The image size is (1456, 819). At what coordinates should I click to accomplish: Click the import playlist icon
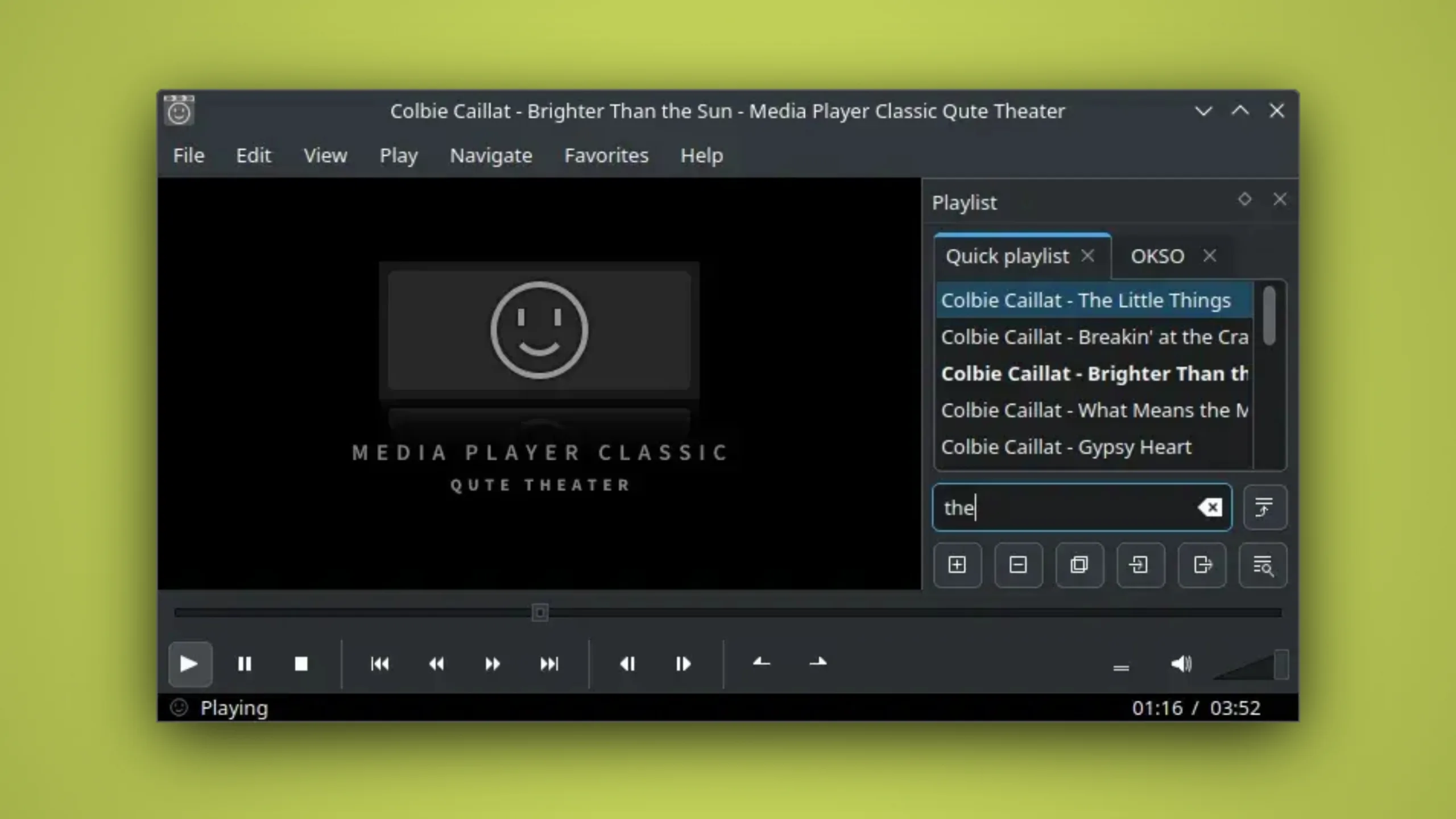[1140, 565]
